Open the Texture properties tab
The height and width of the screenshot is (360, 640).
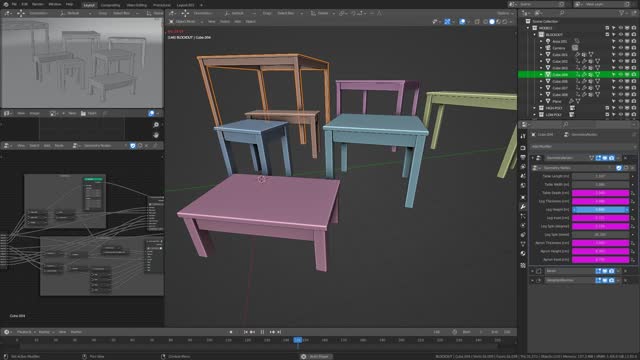pos(523,265)
